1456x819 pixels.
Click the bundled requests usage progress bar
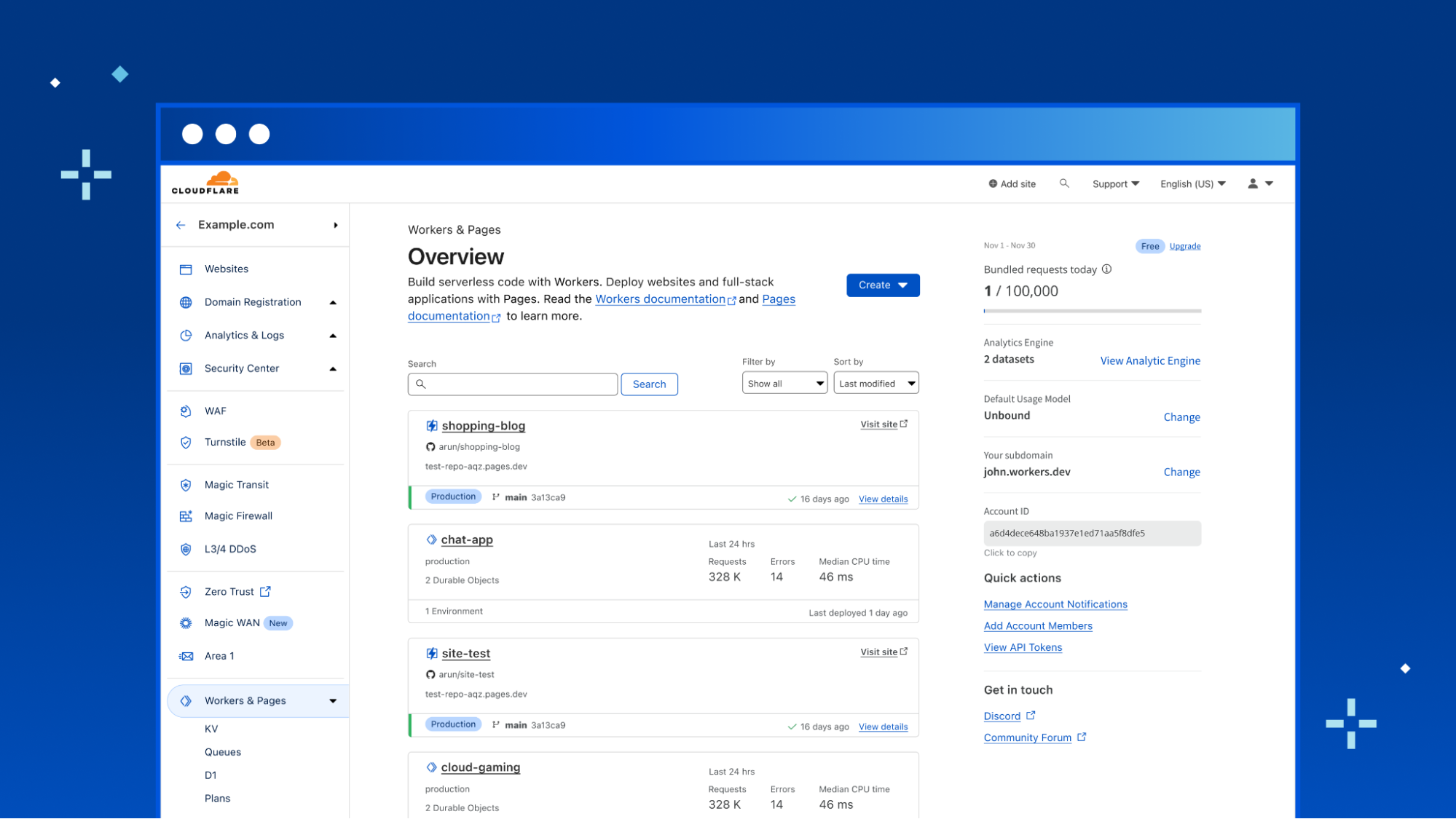coord(1092,311)
